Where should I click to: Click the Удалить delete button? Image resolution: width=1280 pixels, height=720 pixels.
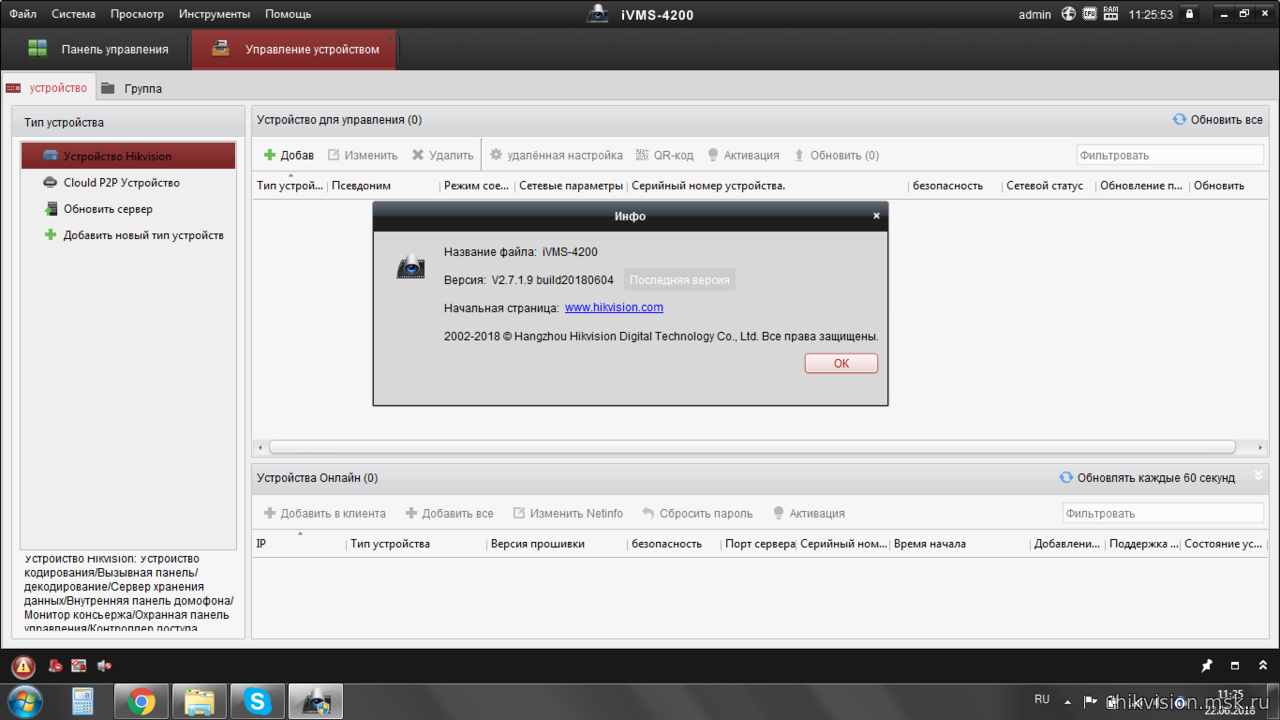(443, 155)
